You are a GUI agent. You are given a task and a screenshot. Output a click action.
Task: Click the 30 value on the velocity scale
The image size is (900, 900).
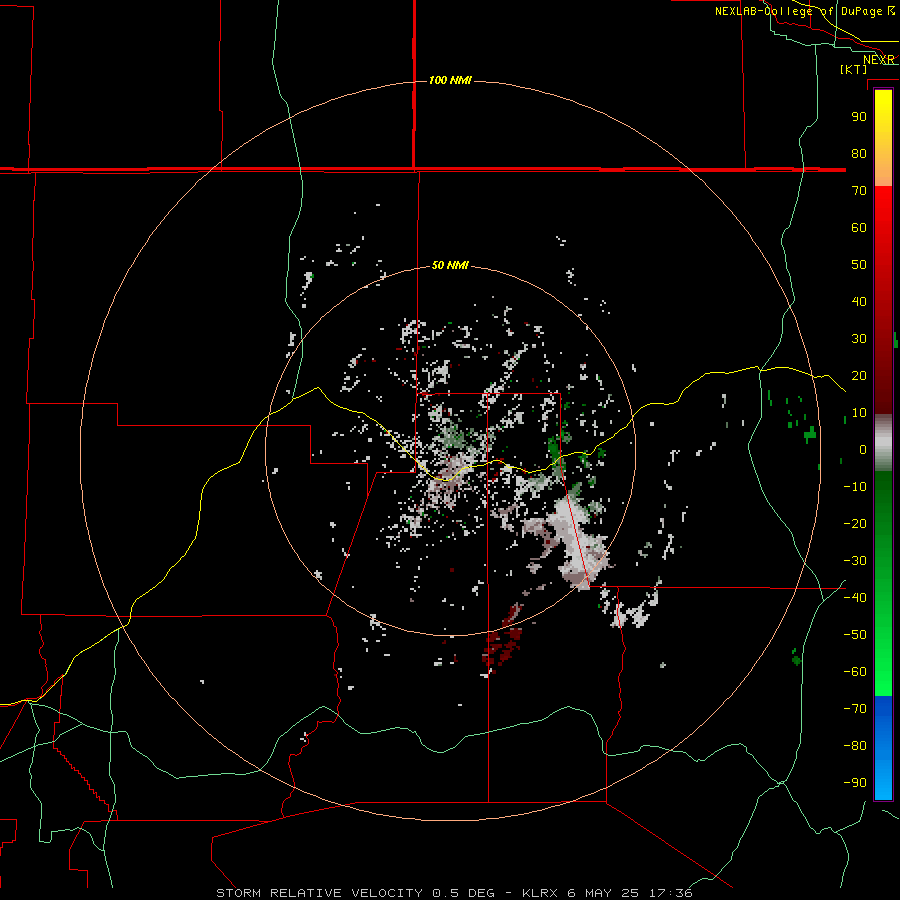859,339
